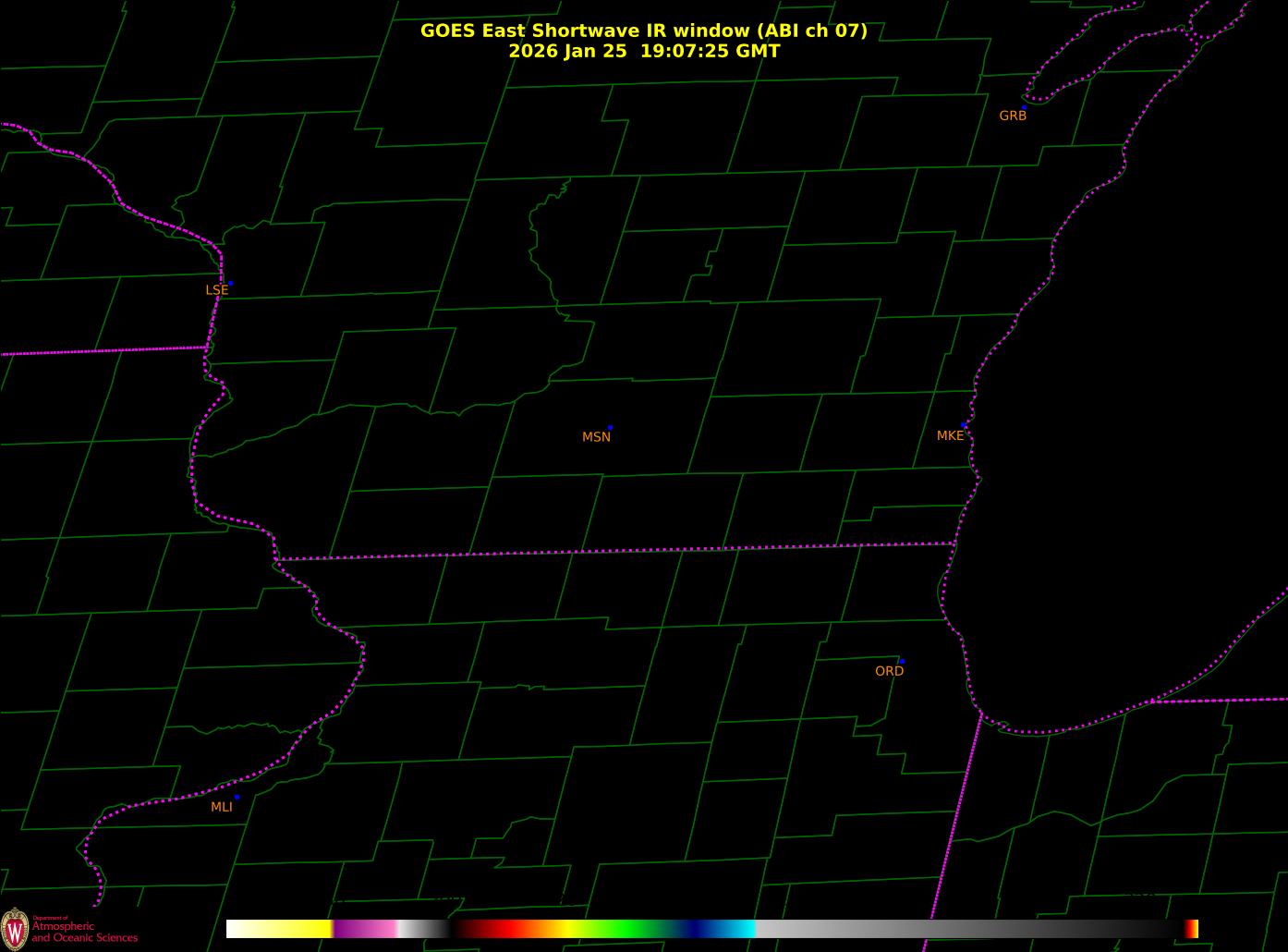Pick the cyan section of the color bar
Viewport: 1288px width, 952px height.
click(739, 929)
